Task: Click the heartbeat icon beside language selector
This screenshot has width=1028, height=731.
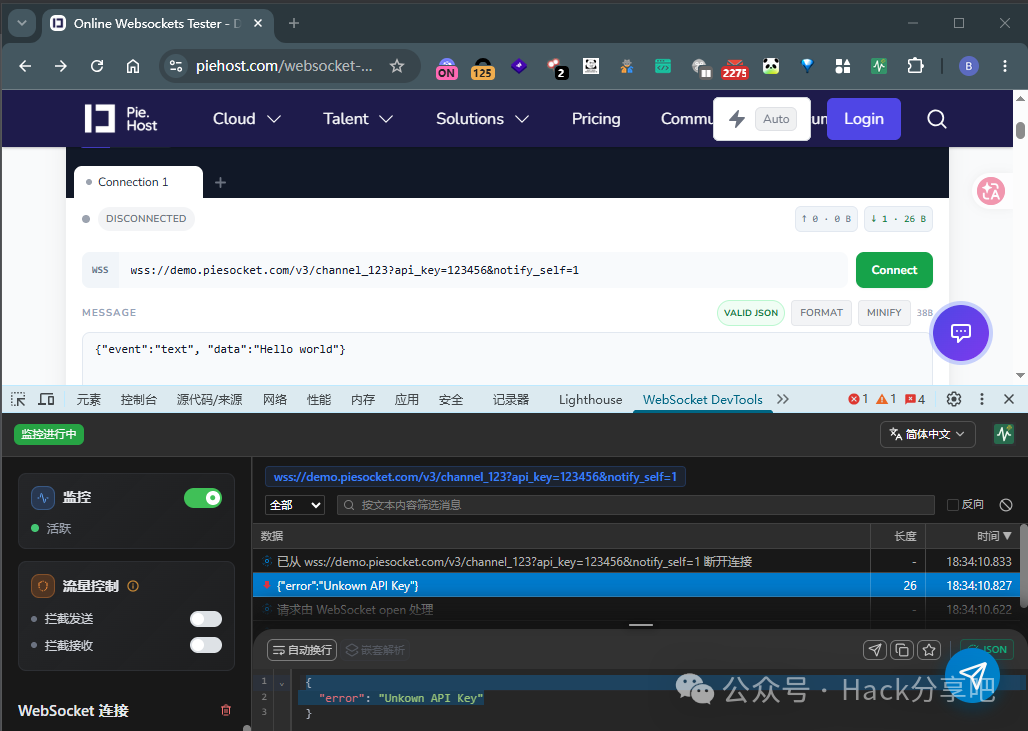Action: (1004, 434)
